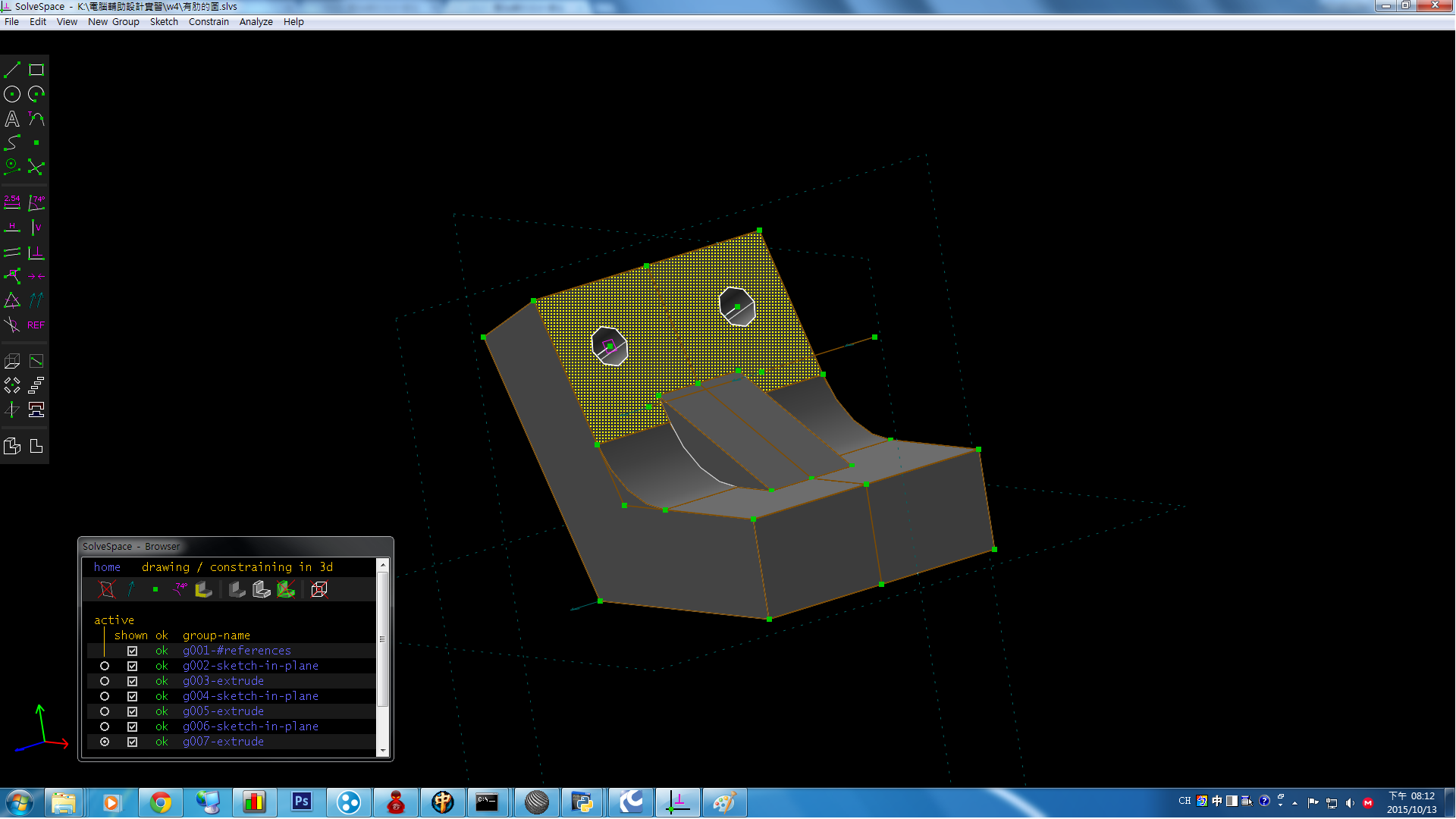Select the split lines at intersection tool
The width and height of the screenshot is (1456, 819).
click(x=36, y=167)
